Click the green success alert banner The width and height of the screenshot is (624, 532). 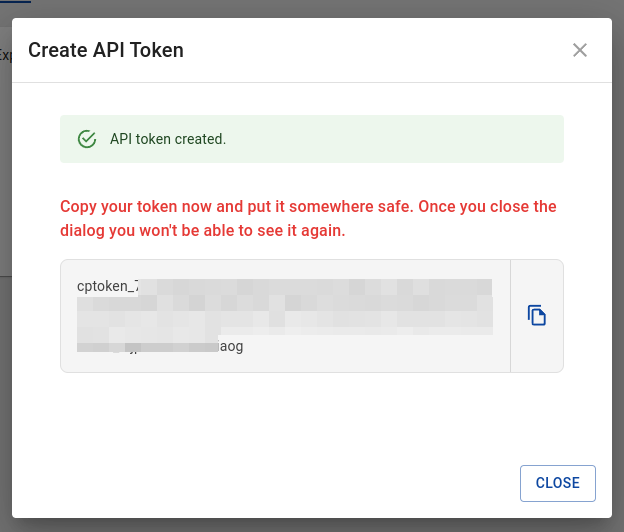tap(312, 139)
